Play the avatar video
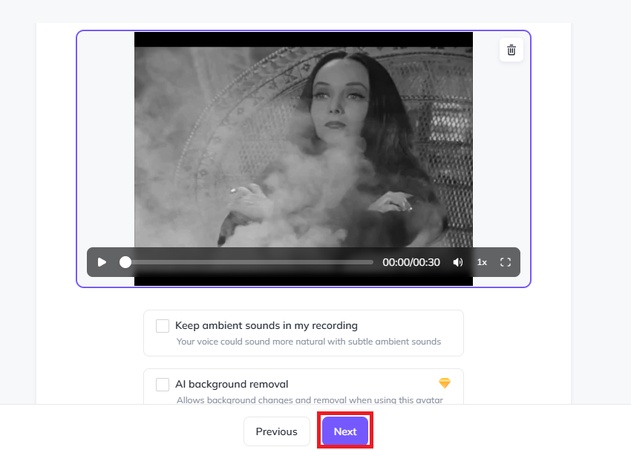Screen dimensions: 631x450 point(102,262)
